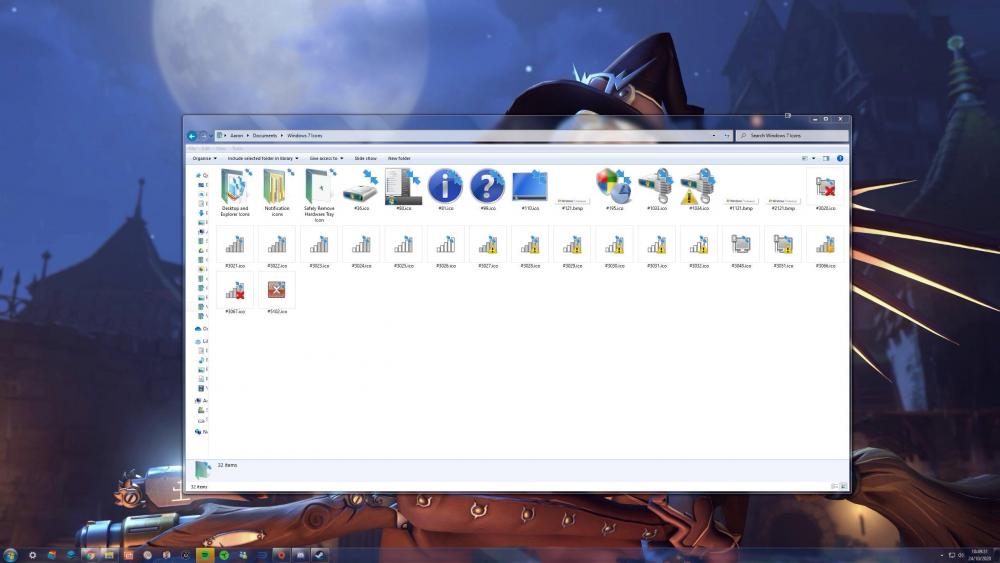Viewport: 1000px width, 563px height.
Task: Click the New folder button
Action: click(399, 158)
